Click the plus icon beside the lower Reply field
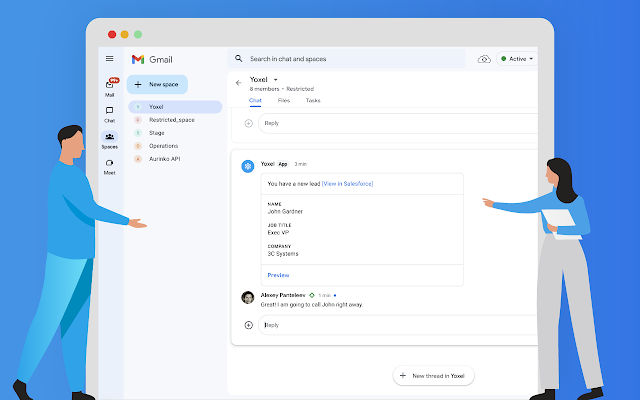Screen dimensions: 640x400 (x=249, y=325)
